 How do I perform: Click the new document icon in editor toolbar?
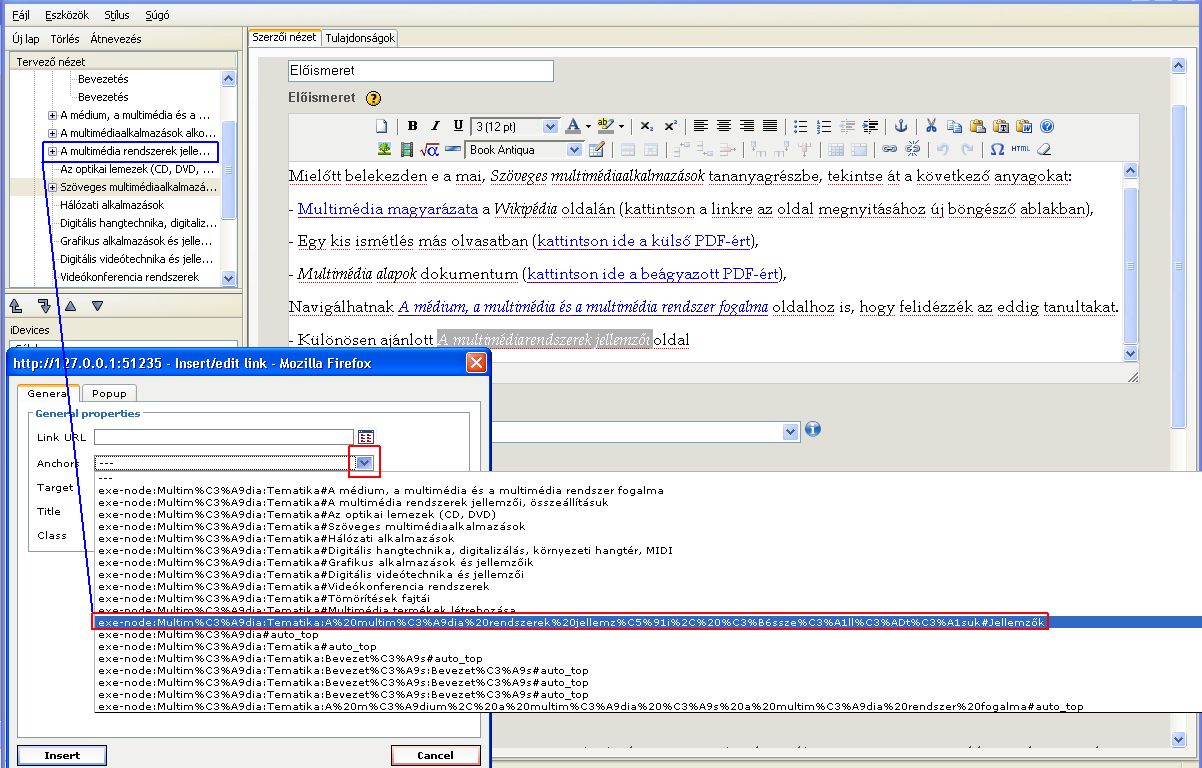381,127
